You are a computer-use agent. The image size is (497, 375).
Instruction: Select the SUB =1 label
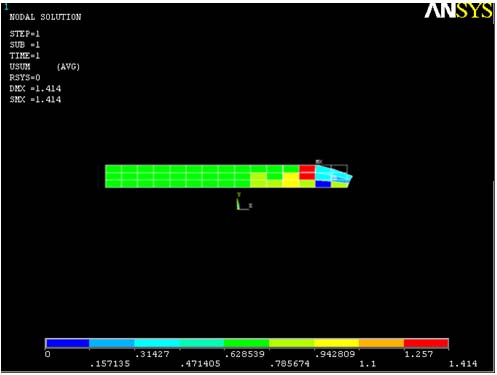click(x=25, y=45)
